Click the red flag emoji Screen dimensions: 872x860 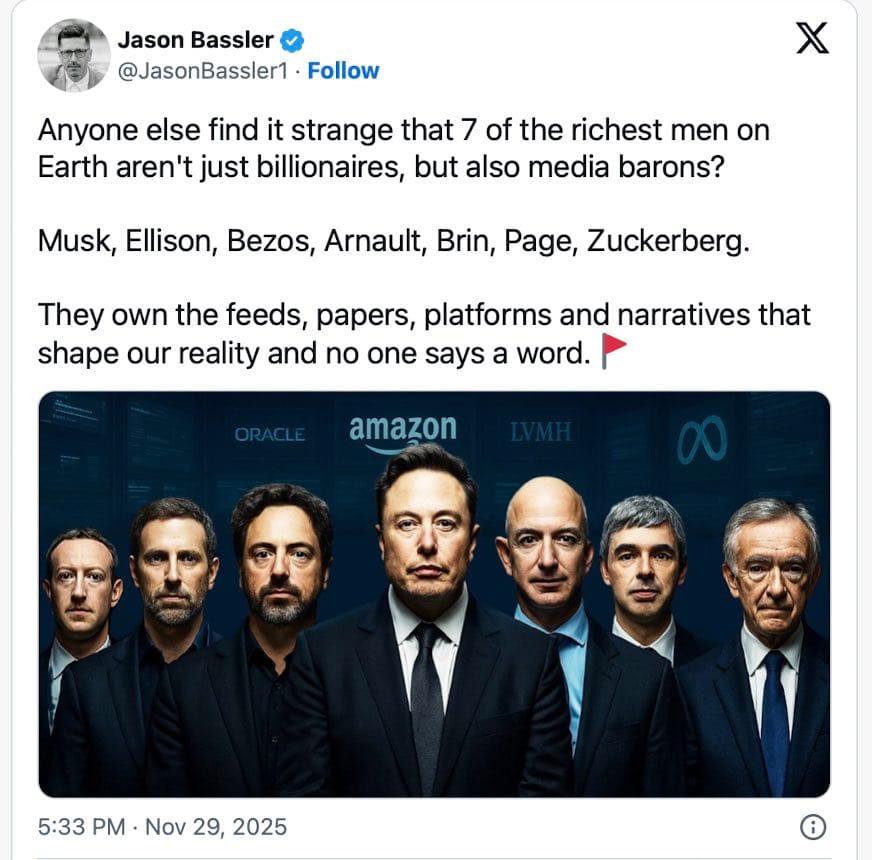click(612, 354)
